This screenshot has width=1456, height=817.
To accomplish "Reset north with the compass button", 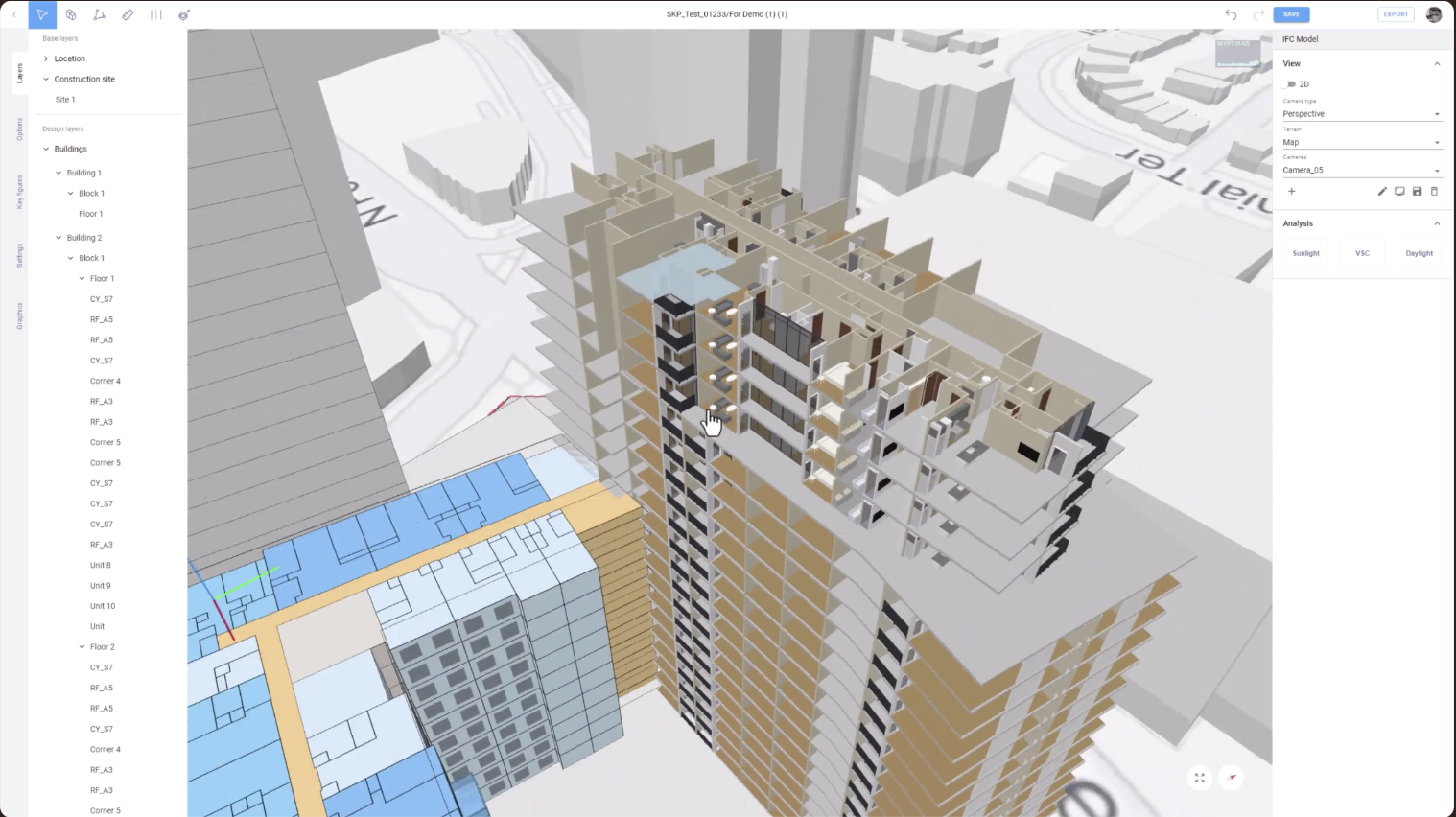I will click(1232, 778).
